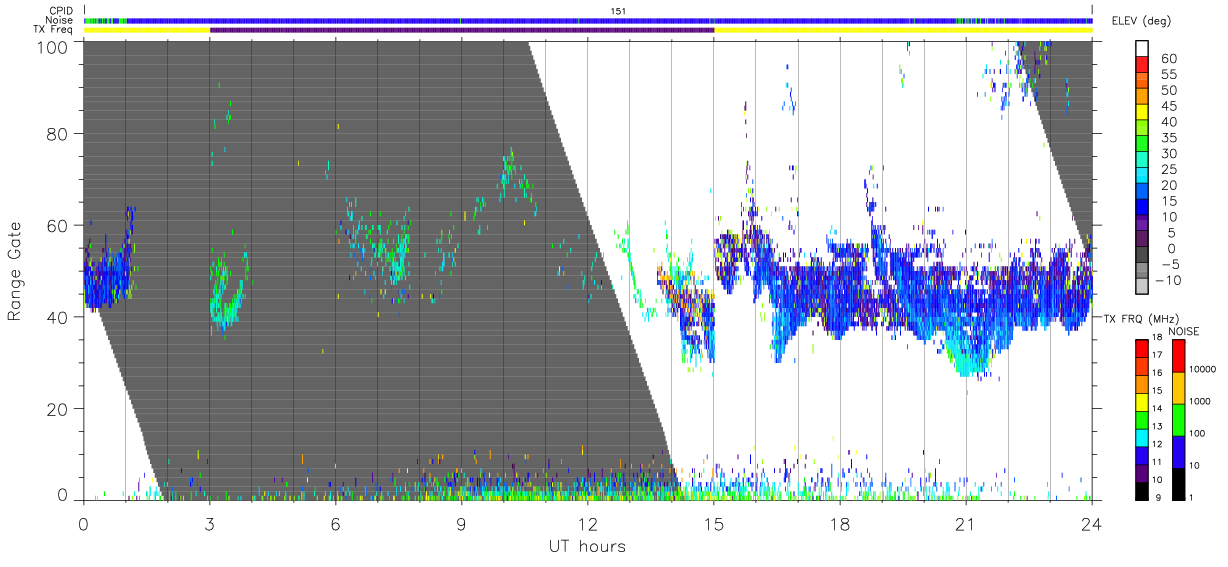The image size is (1228, 567).
Task: Click the 30 label on the ELEV scale
Action: (1167, 154)
